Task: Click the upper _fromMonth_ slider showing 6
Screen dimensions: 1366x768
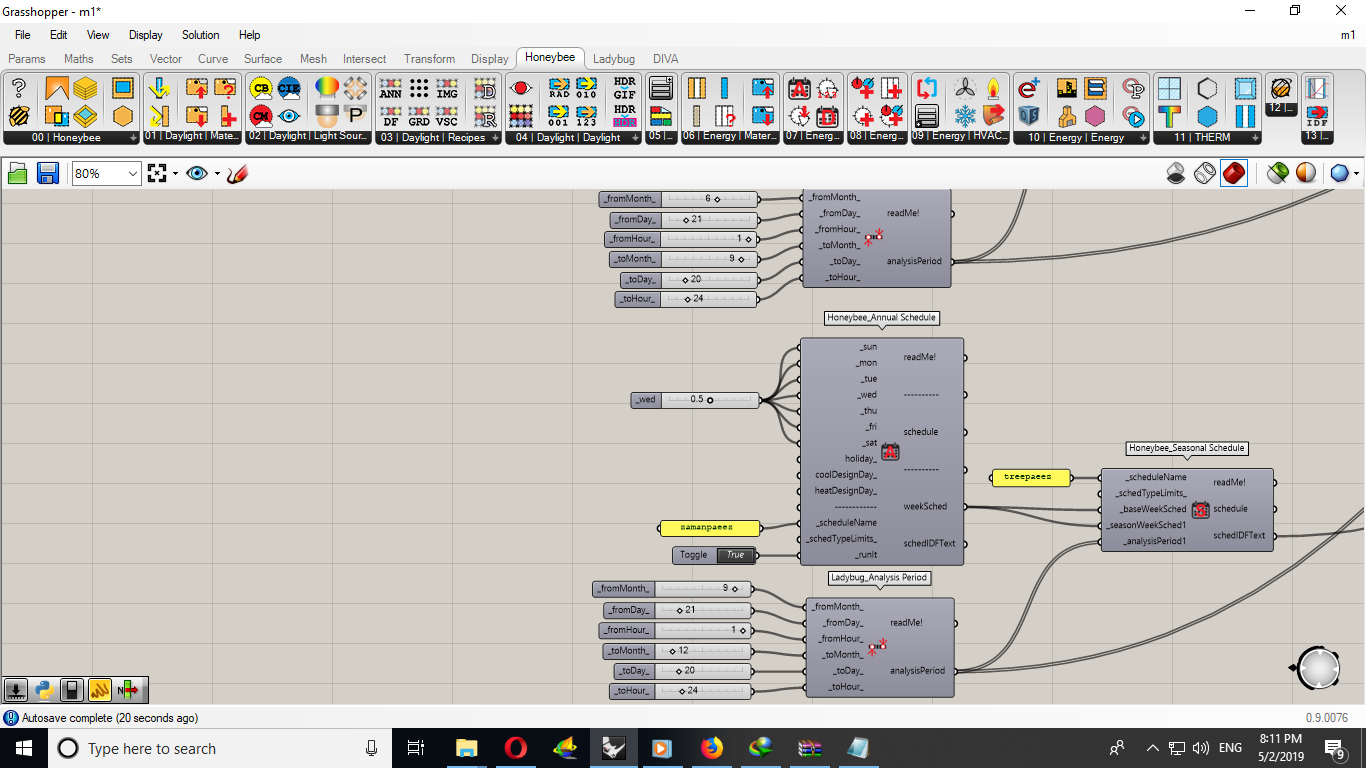Action: click(679, 199)
